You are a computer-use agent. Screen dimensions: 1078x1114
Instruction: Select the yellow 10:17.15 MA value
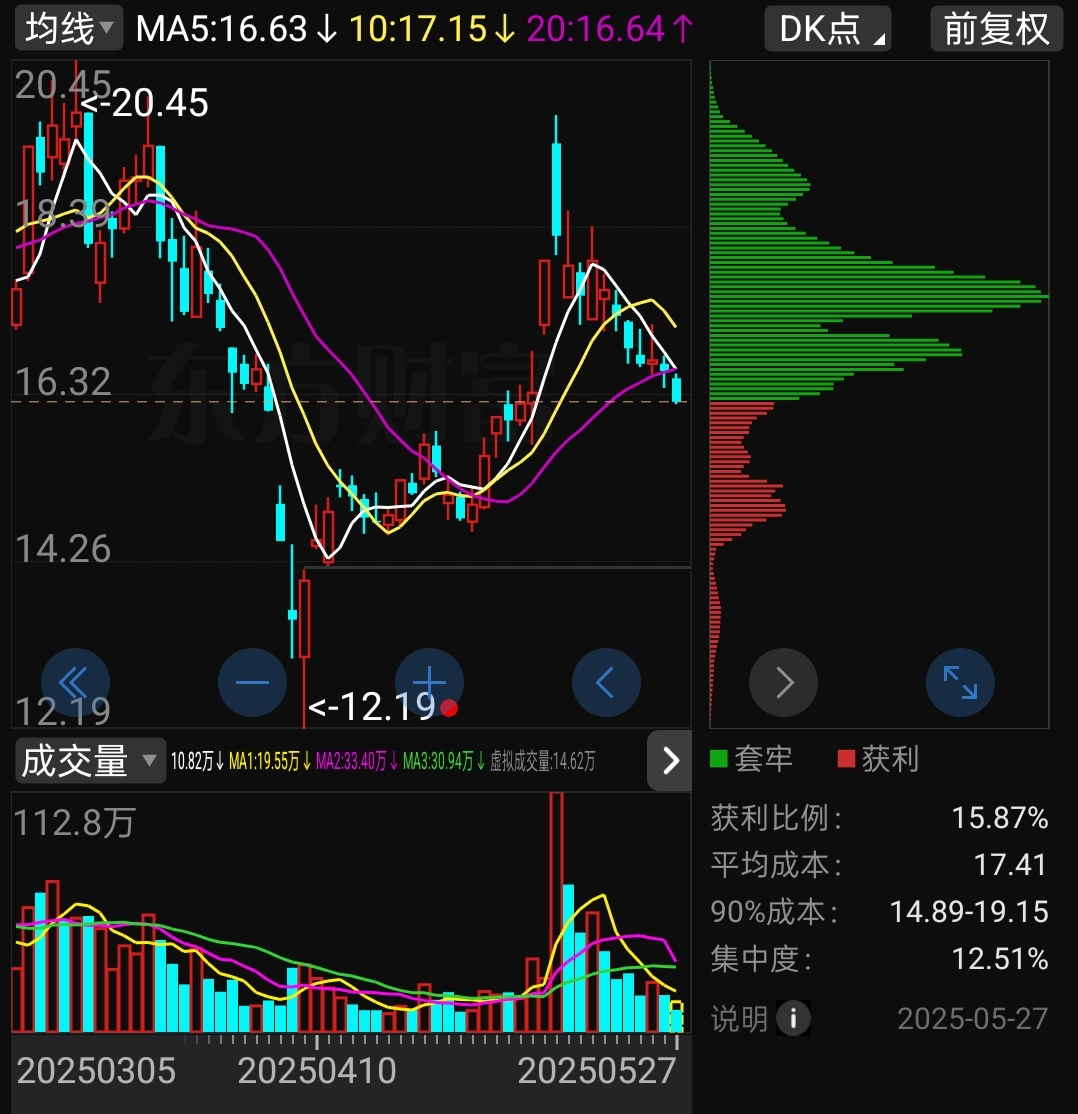point(432,29)
